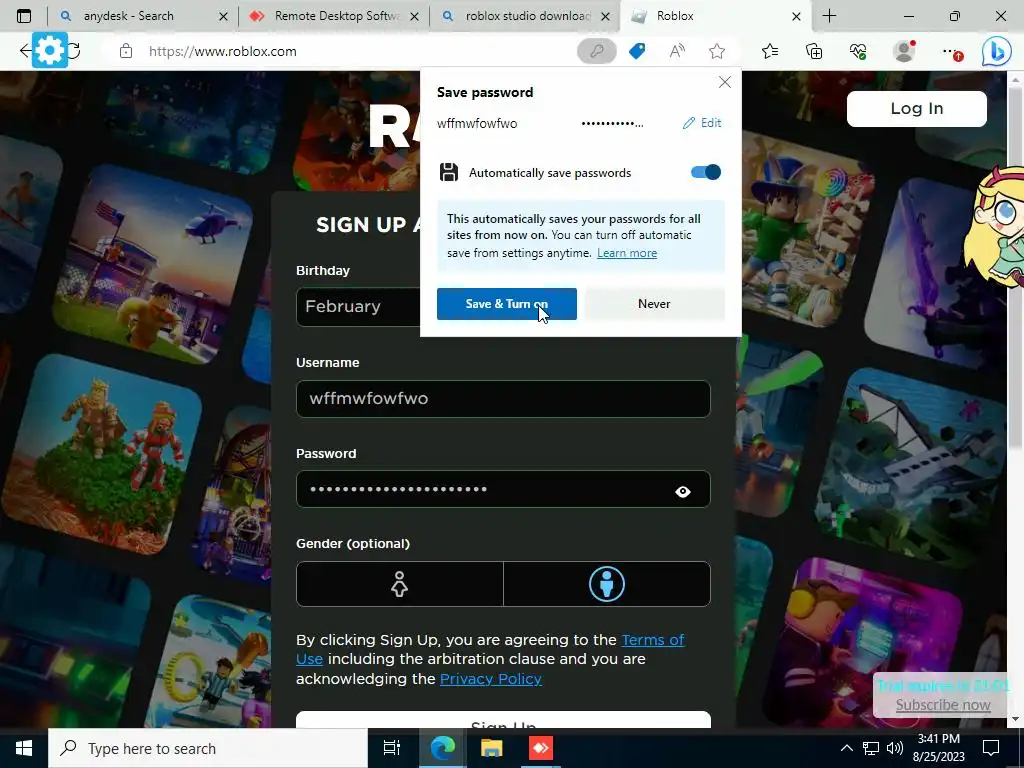The height and width of the screenshot is (768, 1024).
Task: Open File Explorer from taskbar
Action: (x=491, y=748)
